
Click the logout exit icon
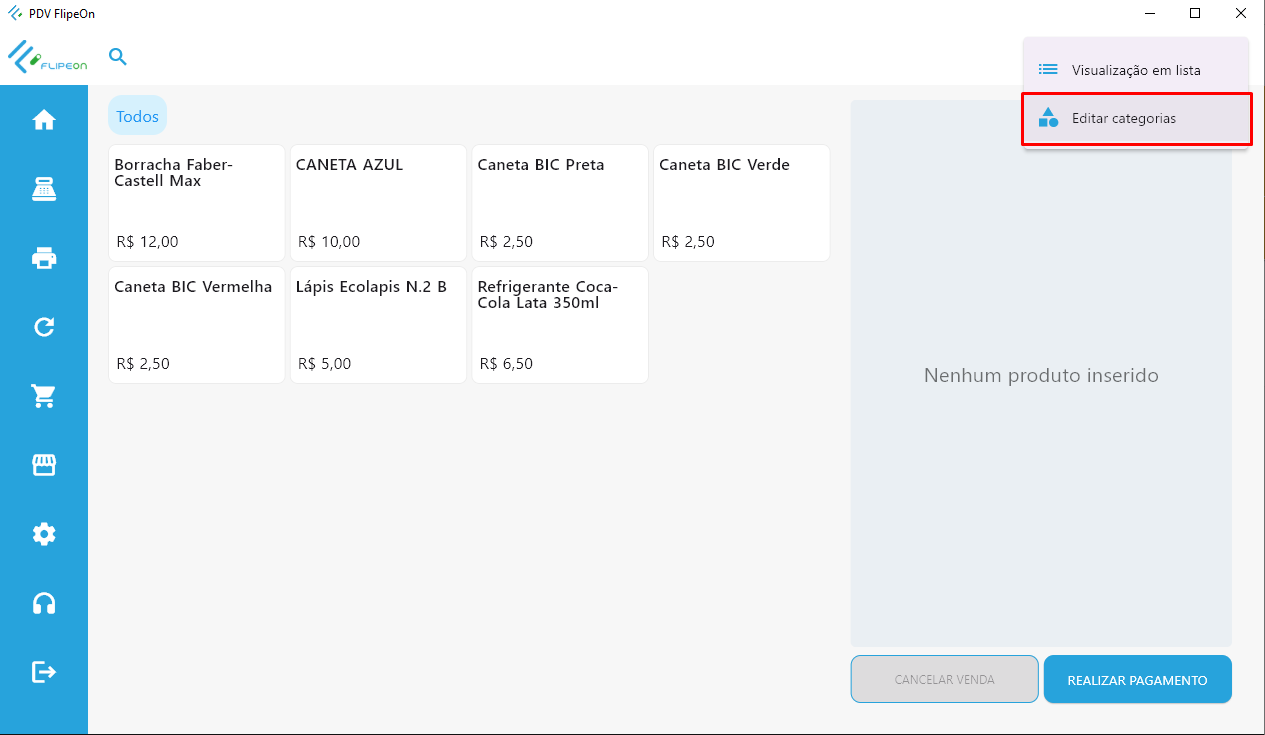point(44,672)
